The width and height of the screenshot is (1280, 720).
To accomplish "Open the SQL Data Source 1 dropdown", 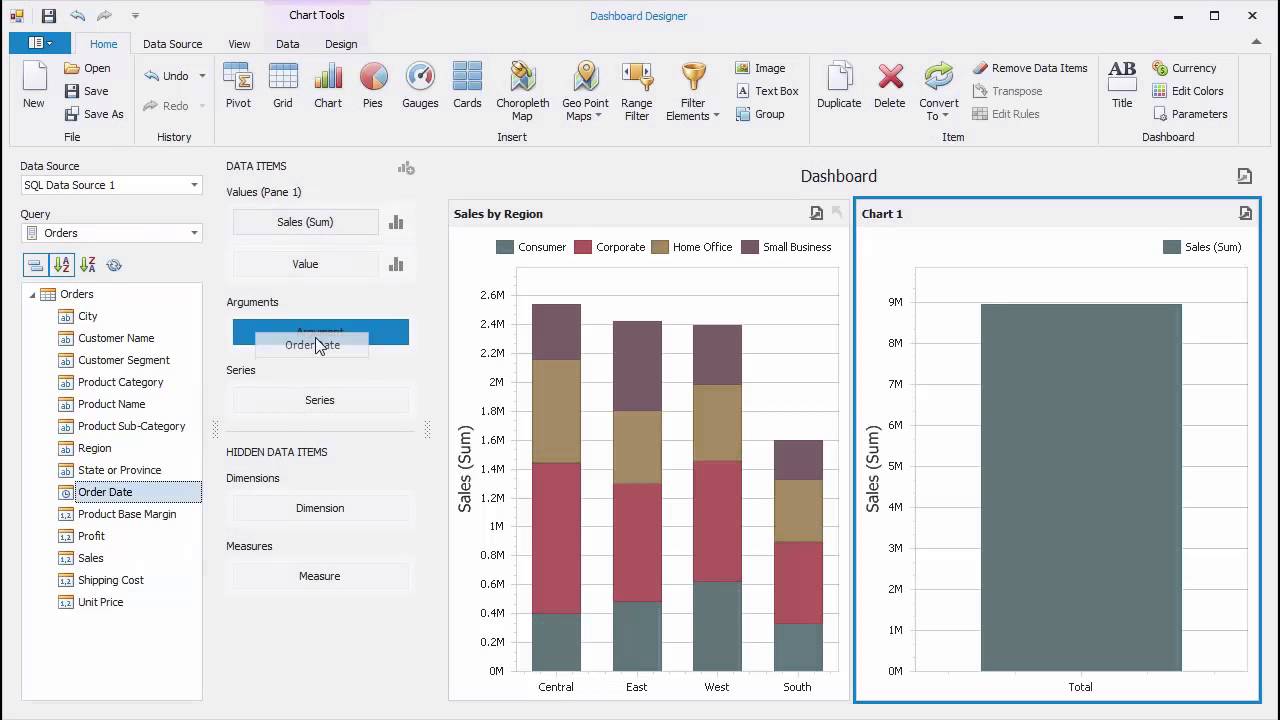I will (194, 185).
